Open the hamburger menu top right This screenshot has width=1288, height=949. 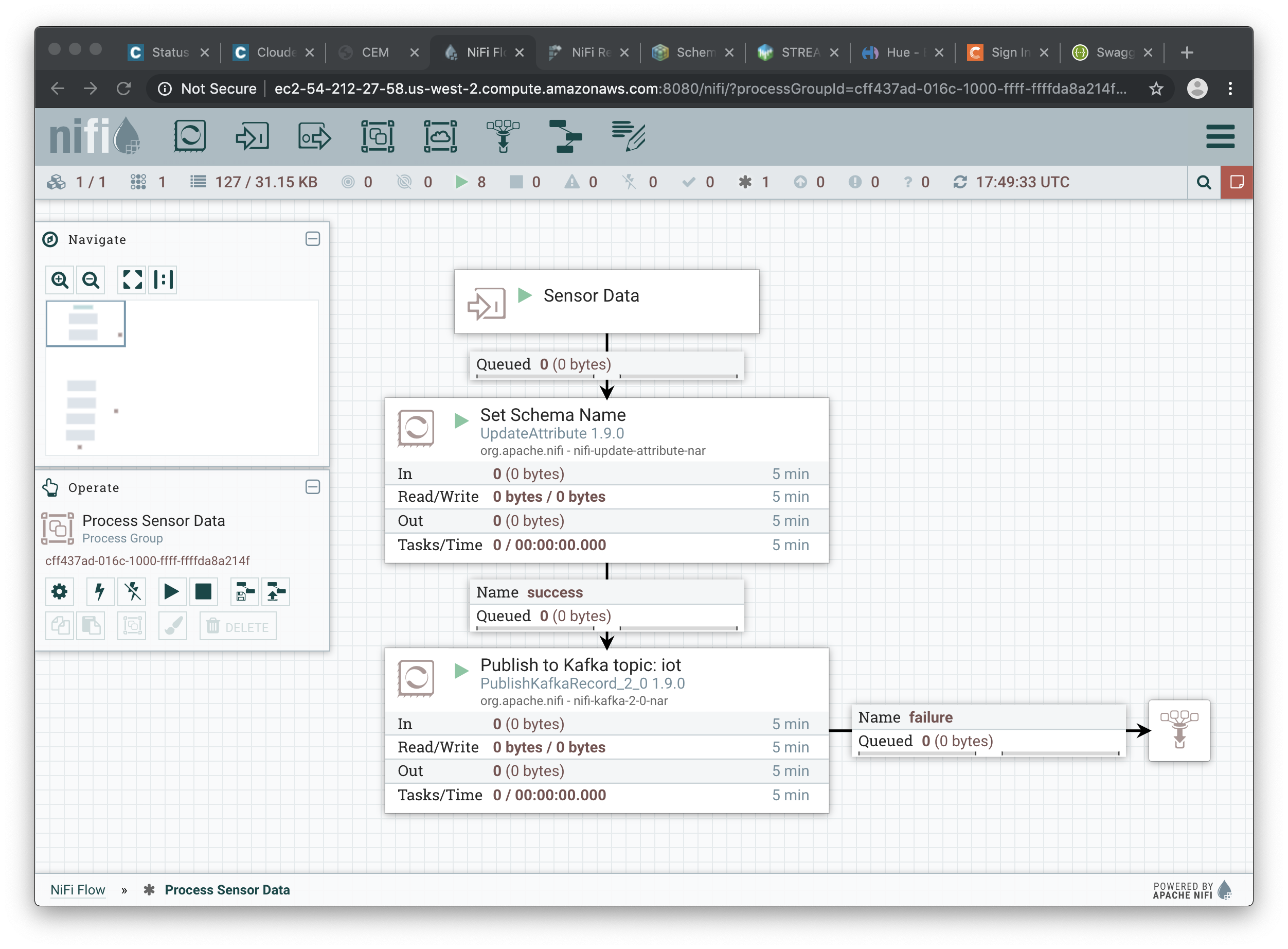click(x=1221, y=136)
